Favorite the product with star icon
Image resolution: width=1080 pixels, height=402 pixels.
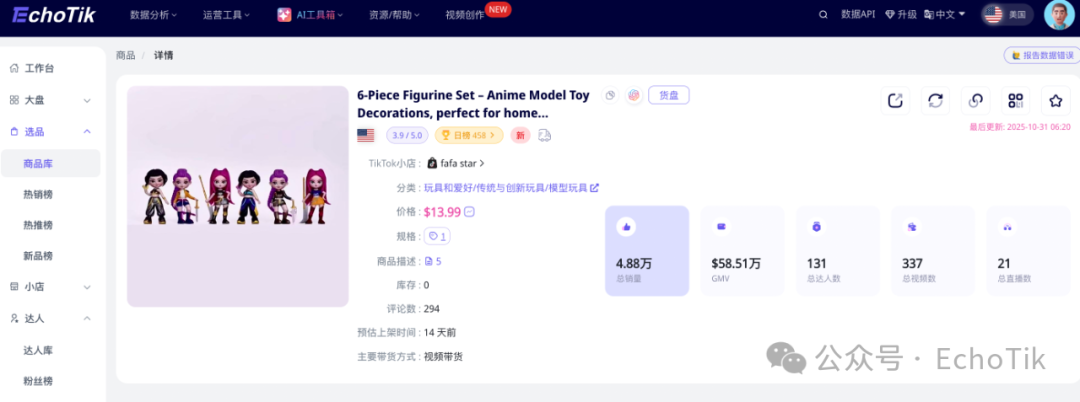(1055, 100)
